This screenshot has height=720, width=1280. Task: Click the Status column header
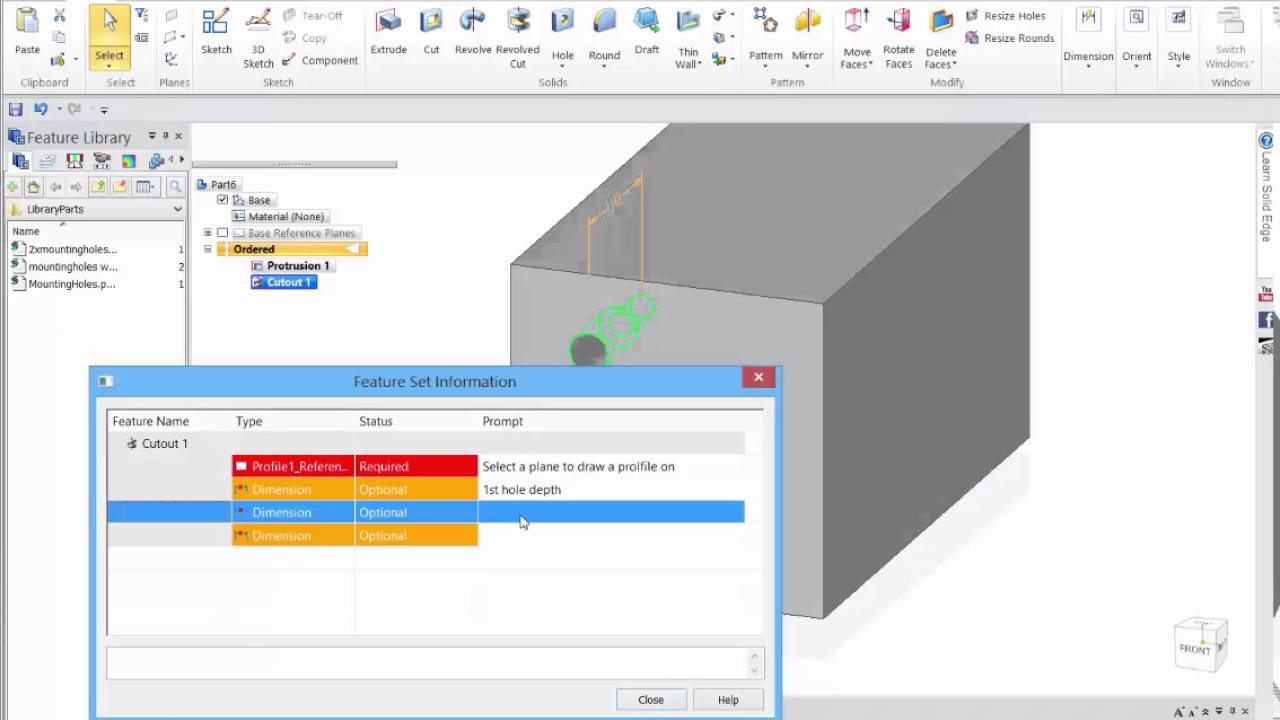click(376, 421)
